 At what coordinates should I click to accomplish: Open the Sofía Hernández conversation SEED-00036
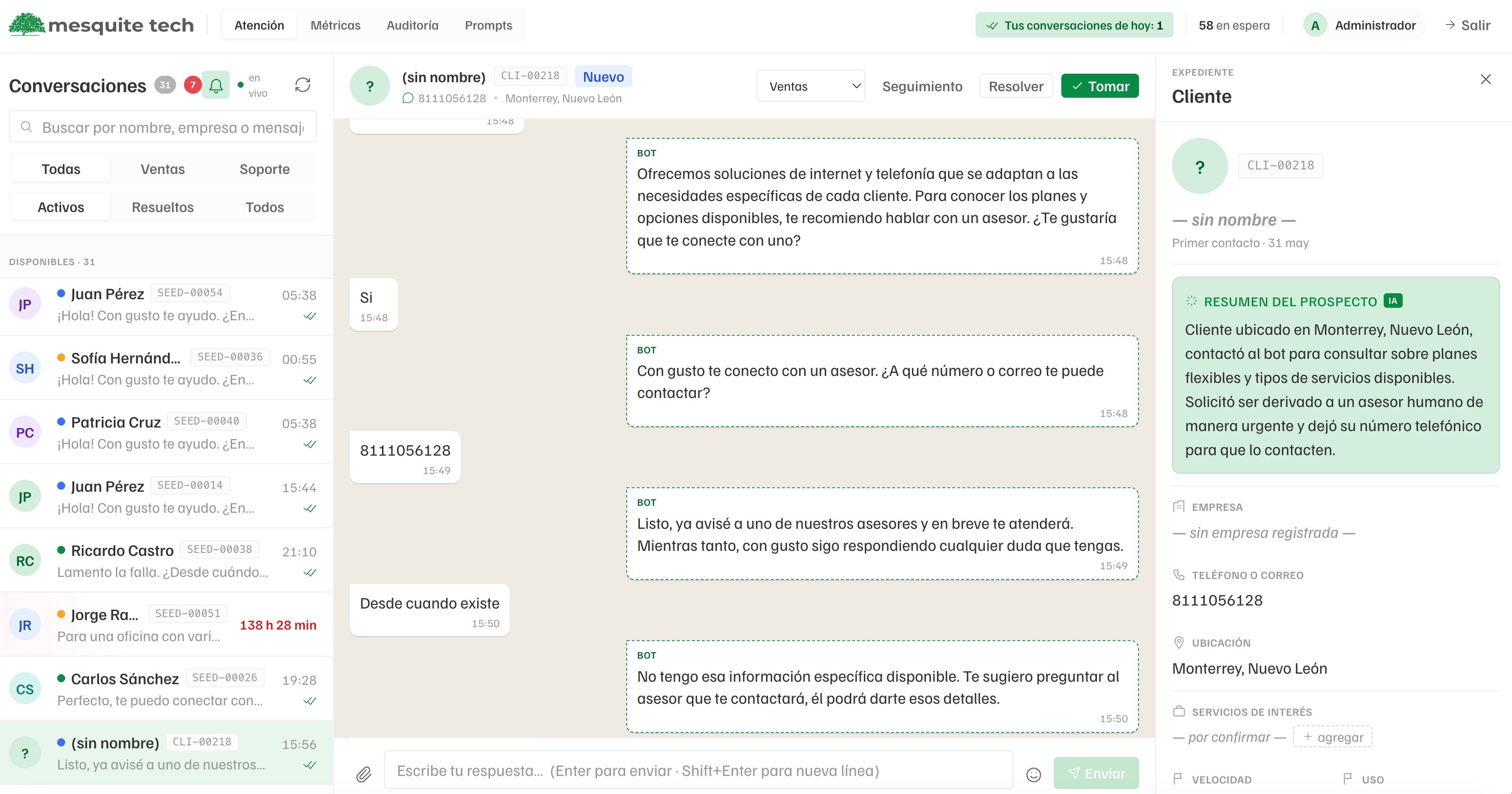167,368
